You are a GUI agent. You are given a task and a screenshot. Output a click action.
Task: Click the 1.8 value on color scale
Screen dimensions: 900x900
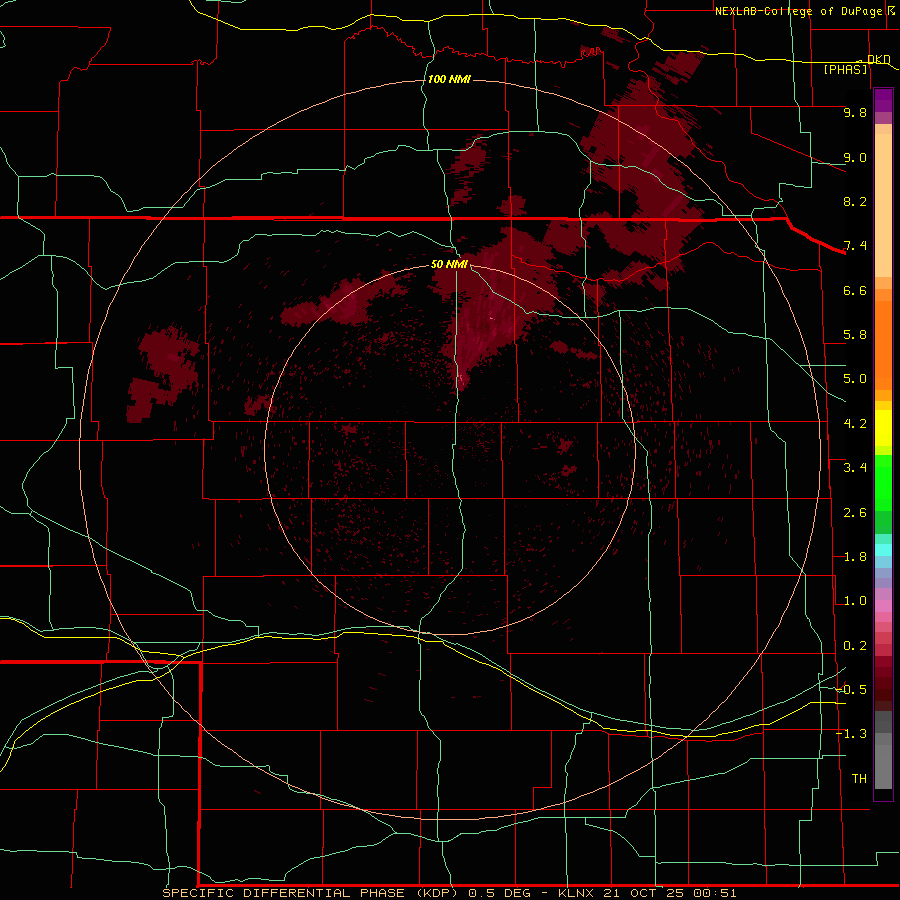855,557
